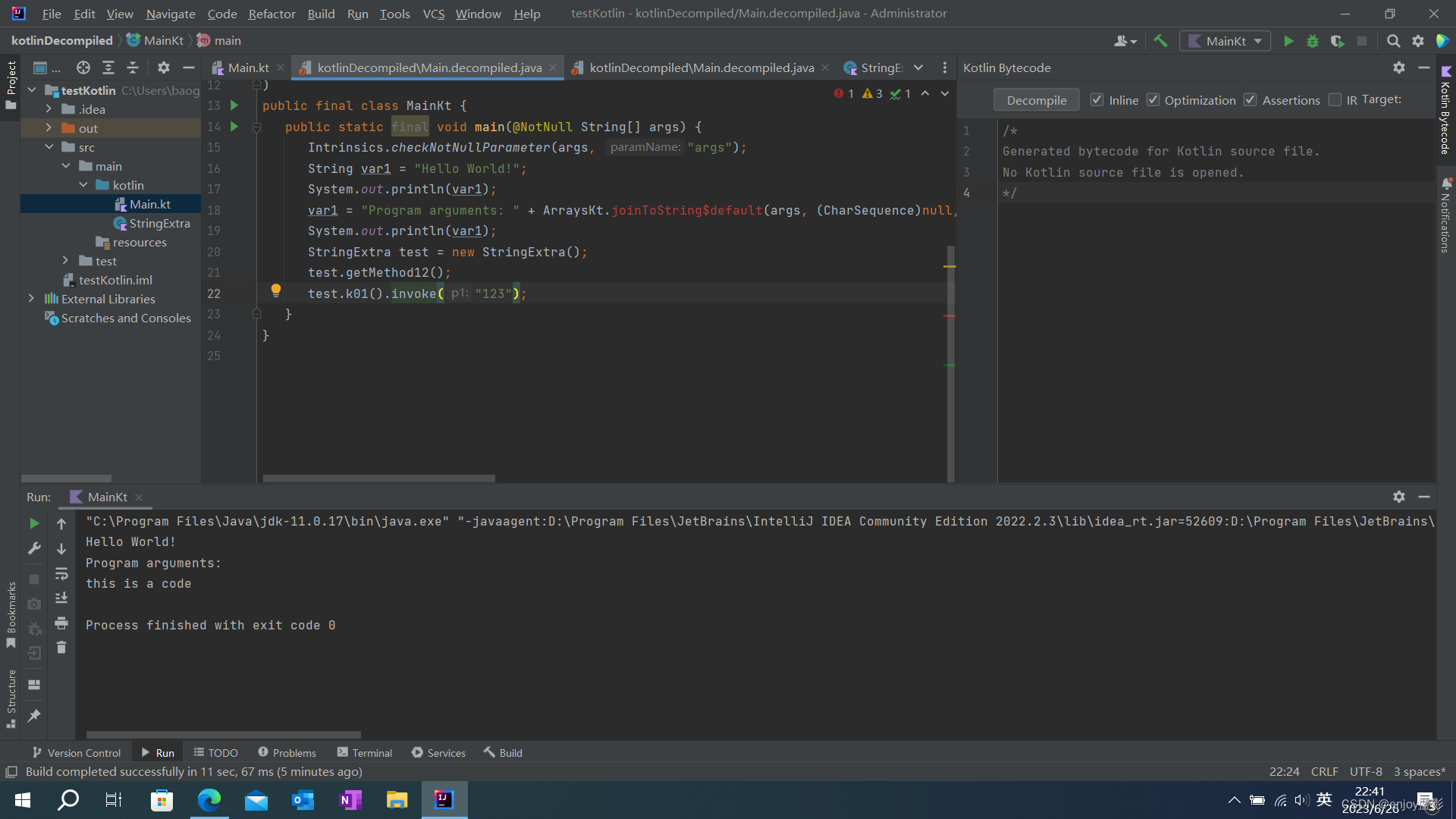Uncheck the Optimization checkbox
Screen dimensions: 1456x819
click(1153, 100)
